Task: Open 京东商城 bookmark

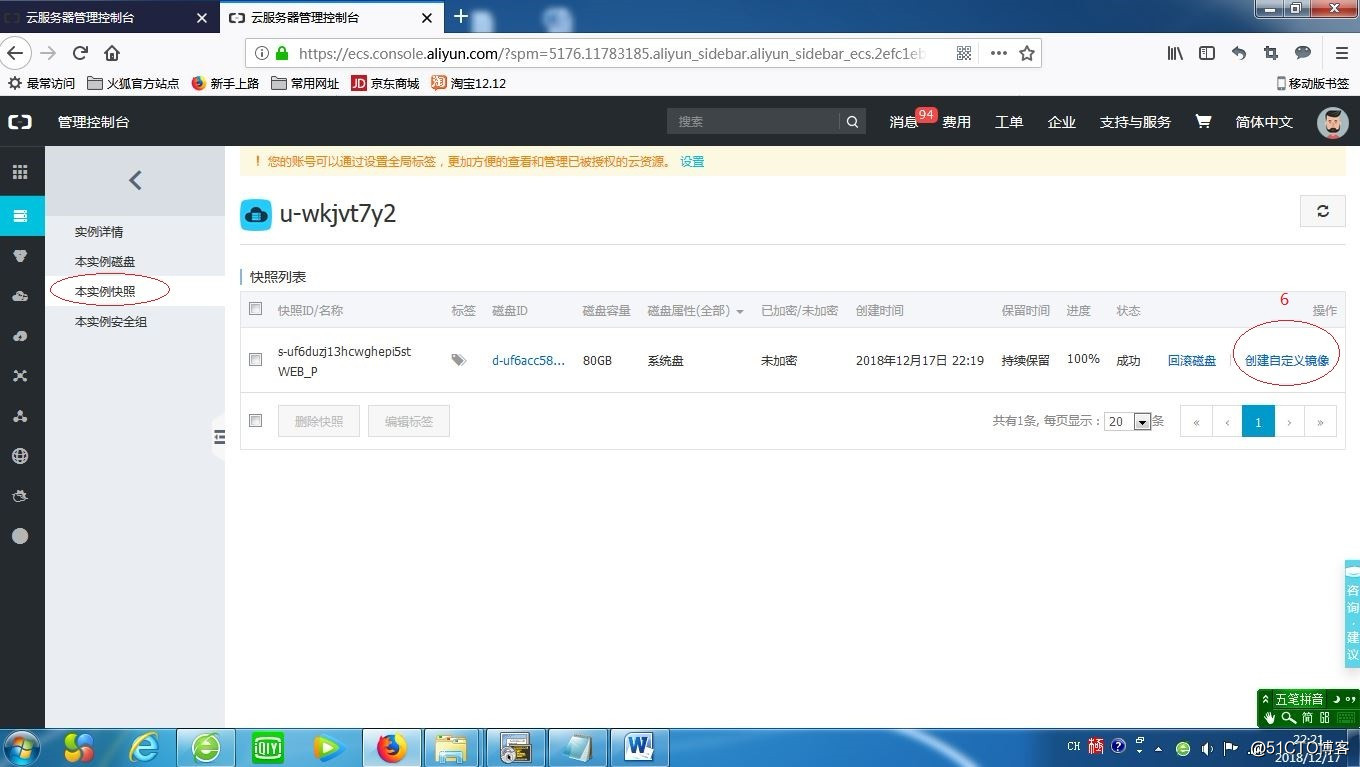Action: (x=385, y=83)
